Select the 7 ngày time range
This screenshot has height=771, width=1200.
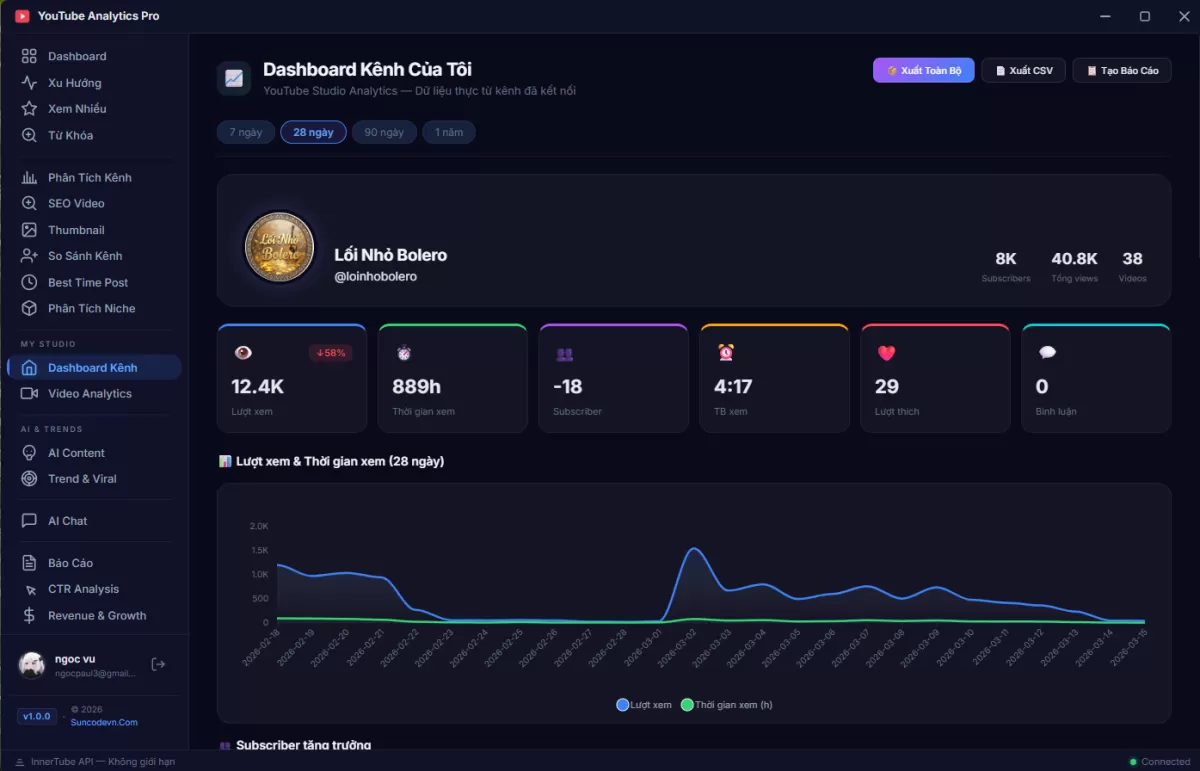[x=245, y=131]
